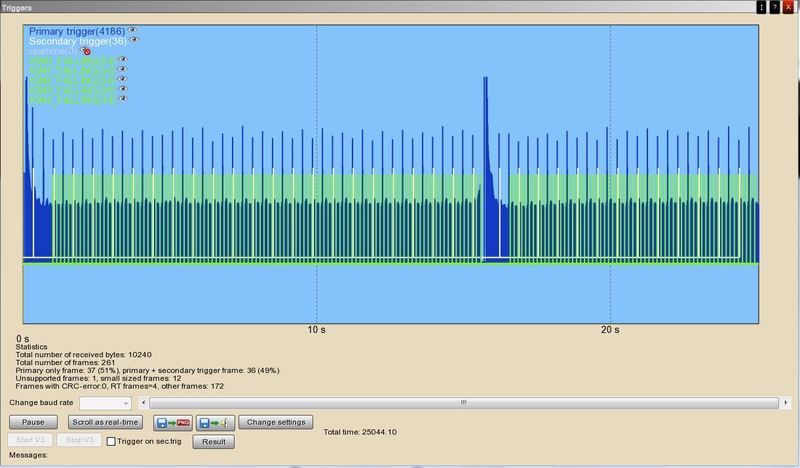800x468 pixels.
Task: Toggle Primary trigger trace visibility eye
Action: pos(132,30)
